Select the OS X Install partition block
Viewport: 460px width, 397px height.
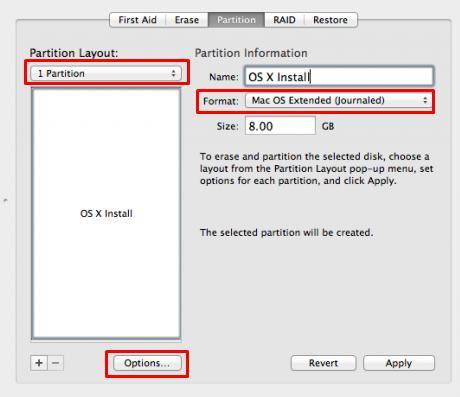(106, 213)
